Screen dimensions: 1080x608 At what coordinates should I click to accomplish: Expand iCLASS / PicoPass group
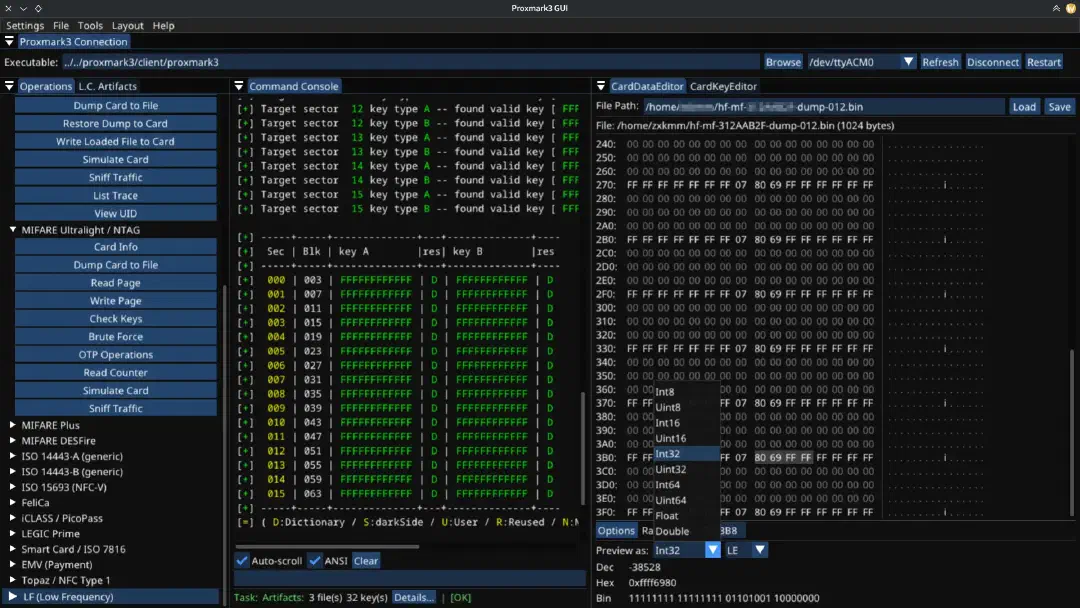12,518
